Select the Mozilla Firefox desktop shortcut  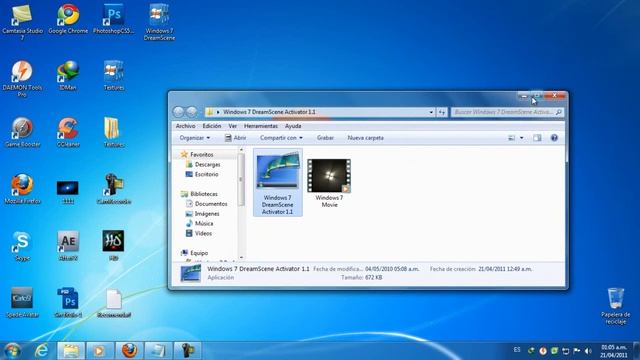(x=22, y=189)
